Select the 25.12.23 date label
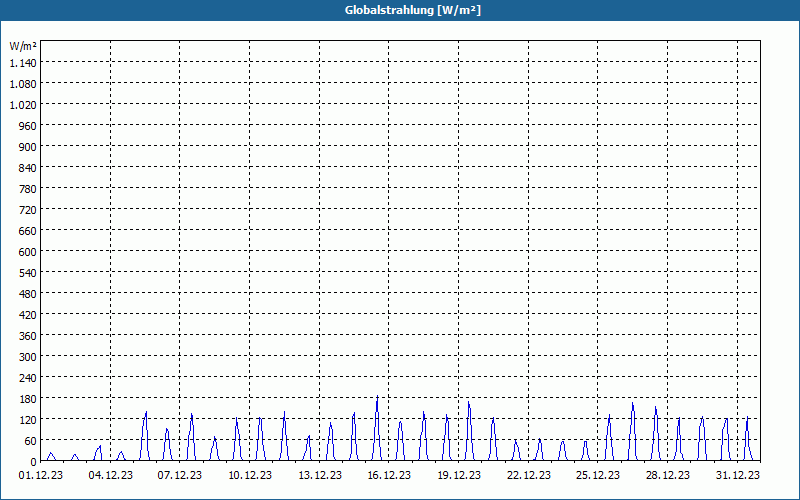This screenshot has width=800, height=500. click(x=598, y=475)
